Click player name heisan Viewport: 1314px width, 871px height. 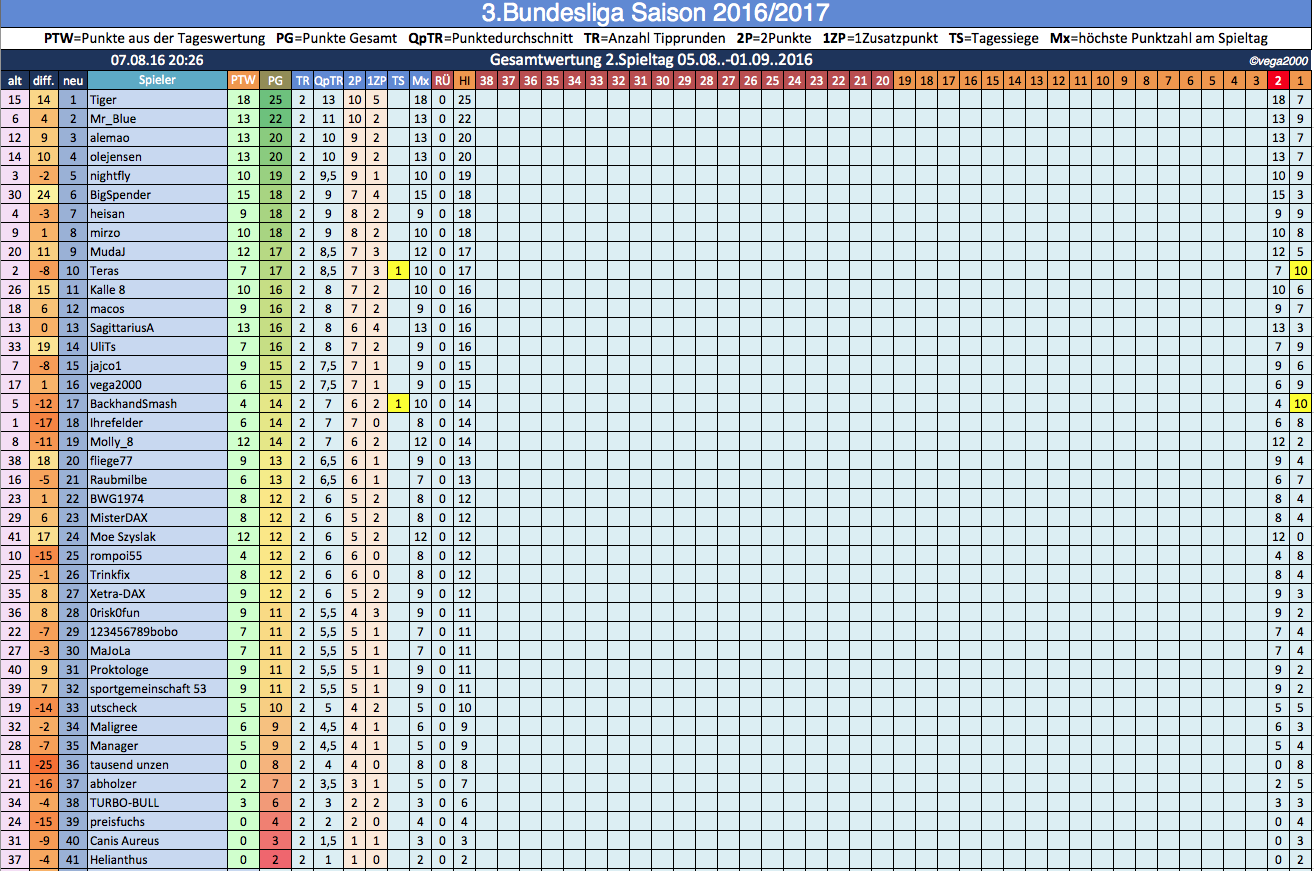coord(107,214)
